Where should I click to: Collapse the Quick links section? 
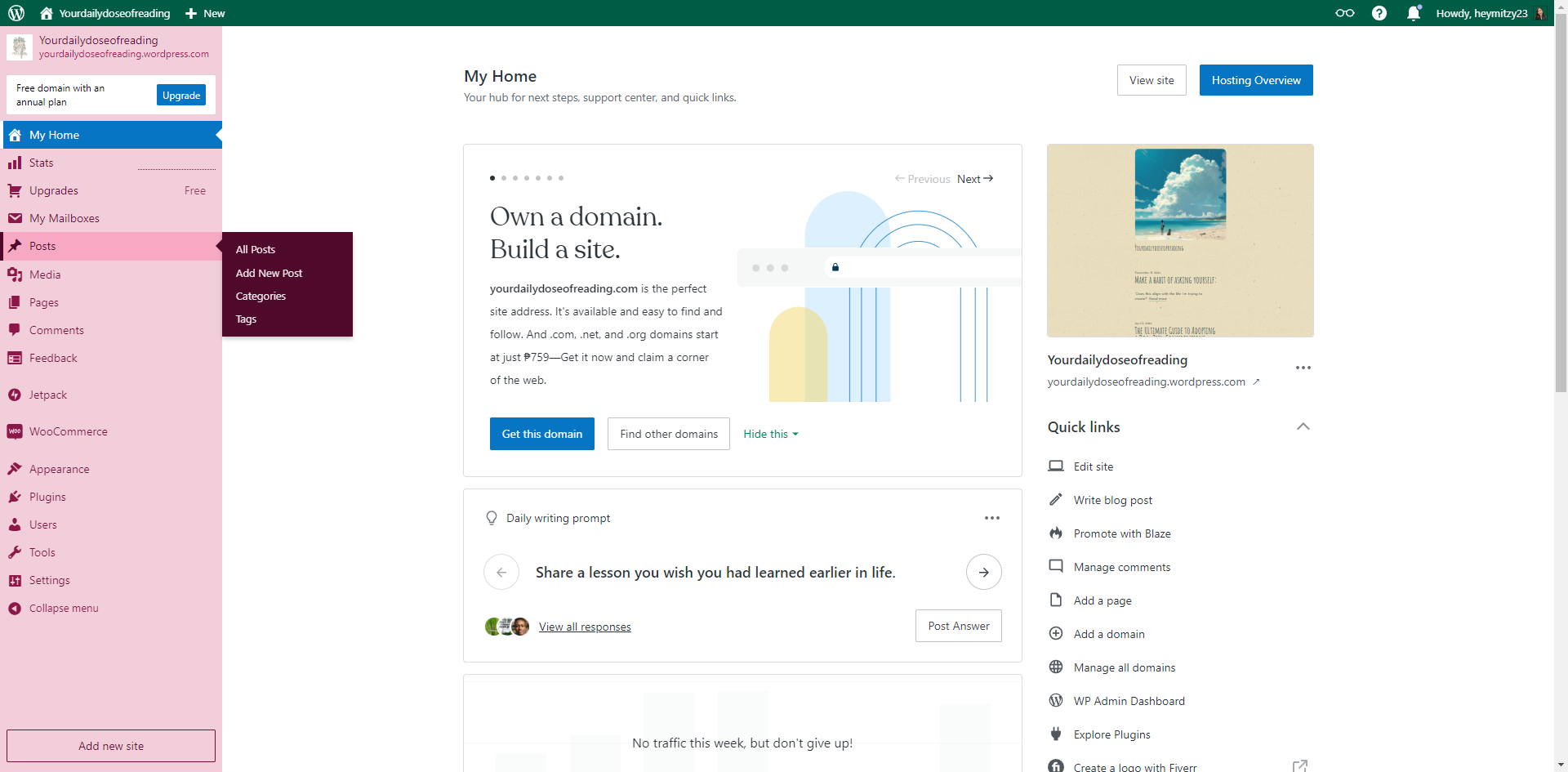click(1303, 426)
